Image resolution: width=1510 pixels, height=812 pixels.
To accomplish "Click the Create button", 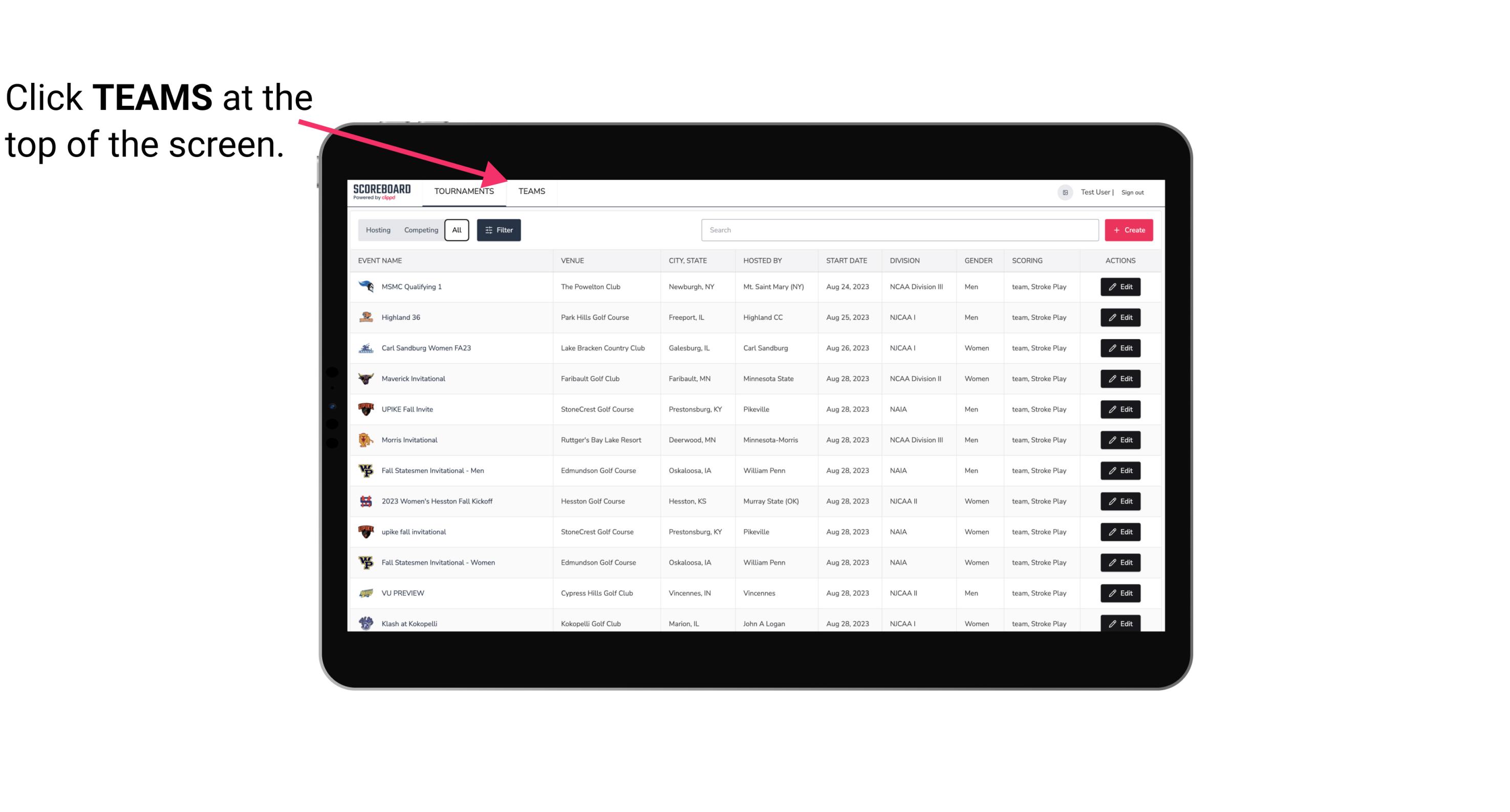I will pyautogui.click(x=1129, y=230).
